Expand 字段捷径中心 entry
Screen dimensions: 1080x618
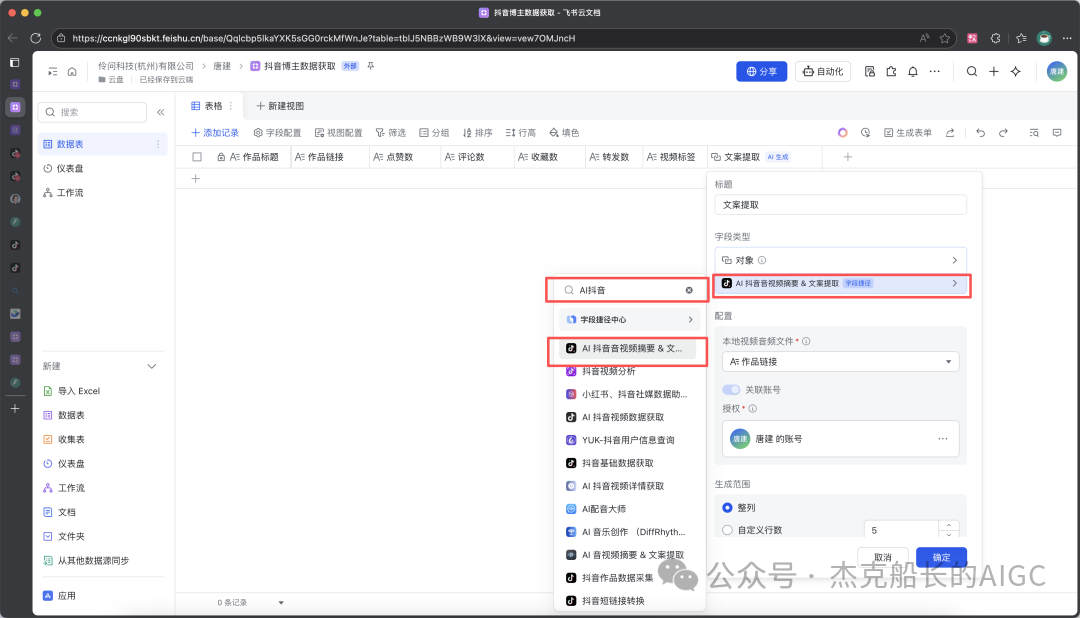pyautogui.click(x=630, y=320)
